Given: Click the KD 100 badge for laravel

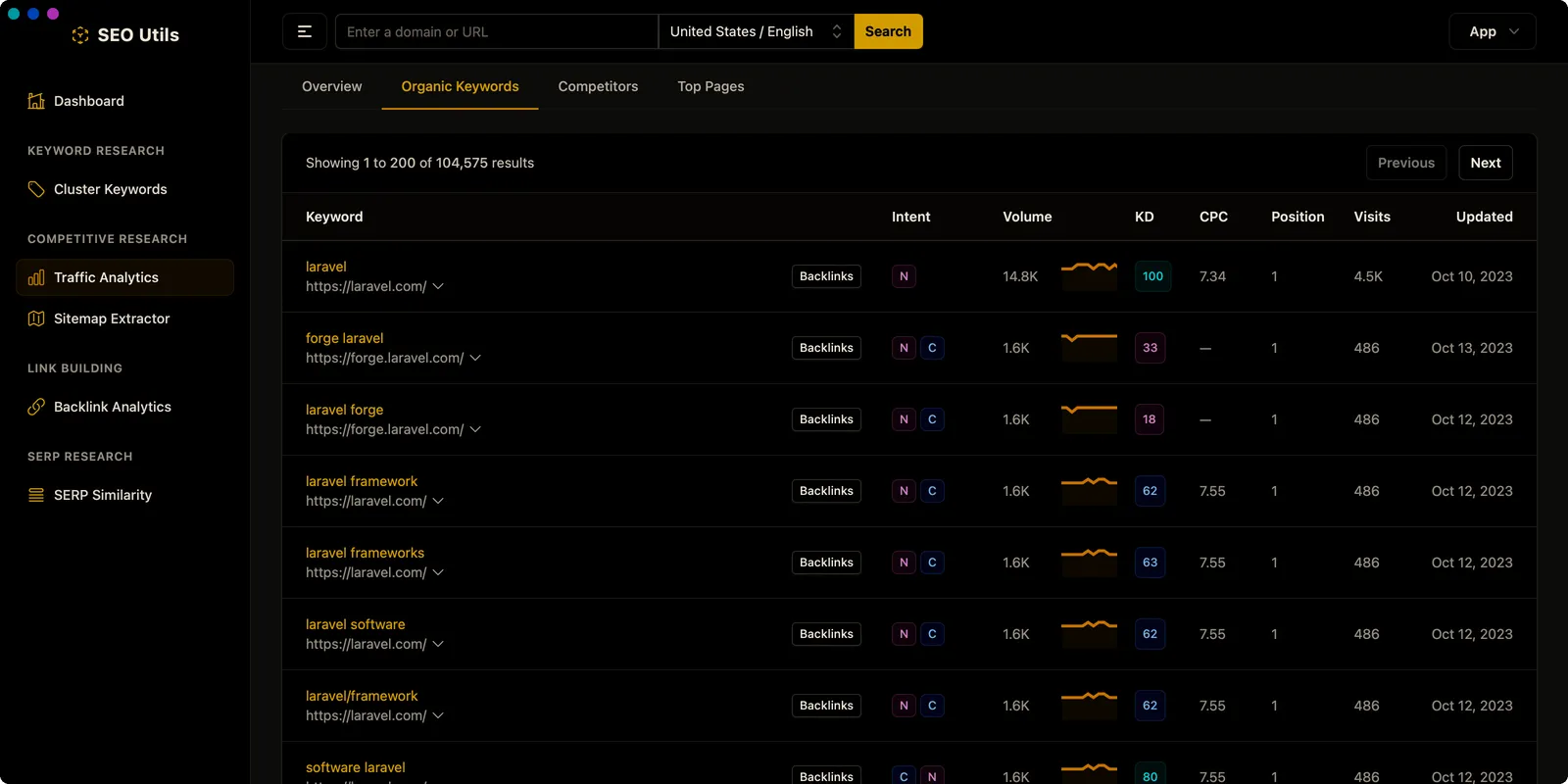Looking at the screenshot, I should coord(1152,276).
